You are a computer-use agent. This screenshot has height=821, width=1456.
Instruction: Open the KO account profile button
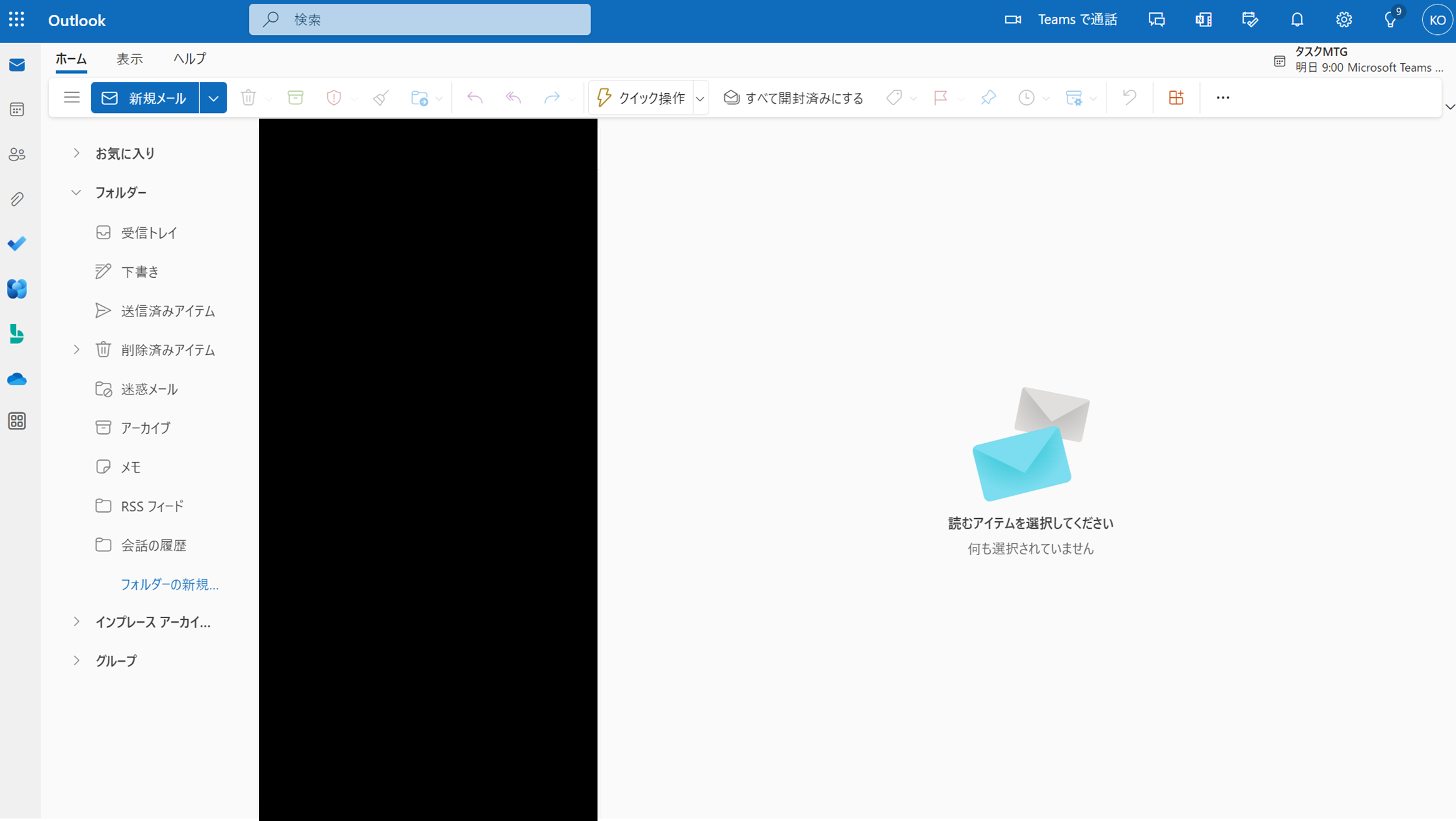[x=1437, y=20]
